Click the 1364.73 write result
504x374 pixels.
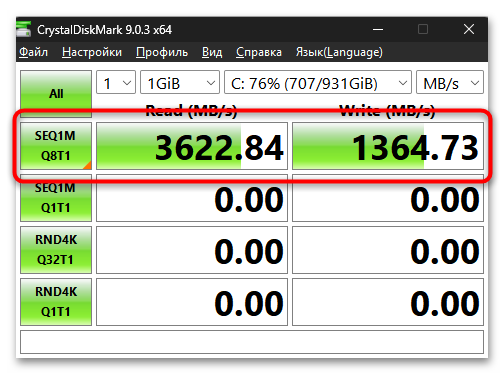388,146
